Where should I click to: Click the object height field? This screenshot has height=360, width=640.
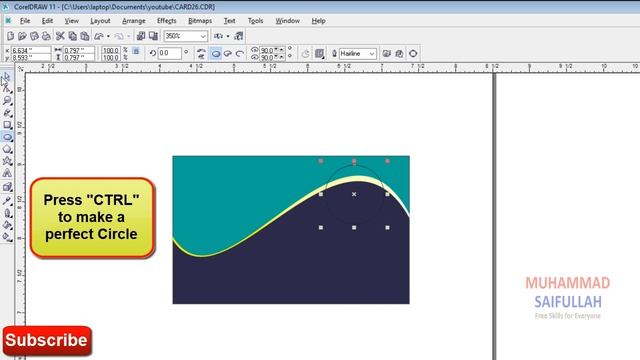[79, 58]
